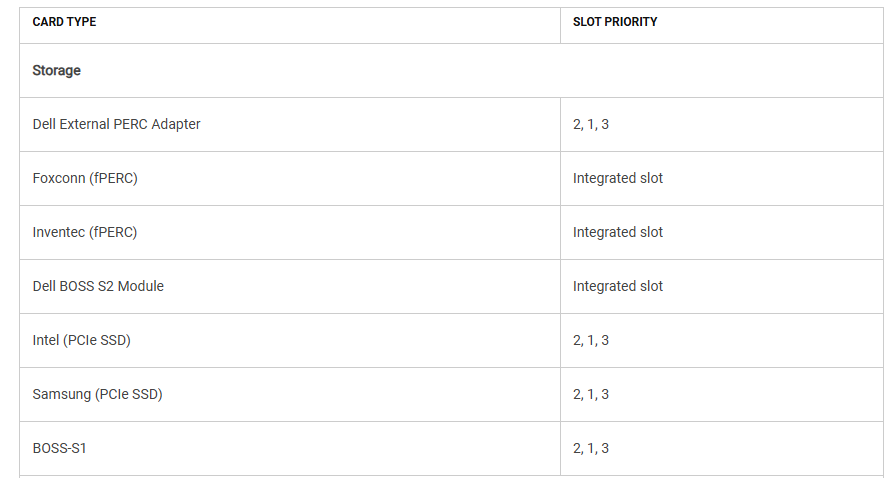Click the Intel (PCIe SSD) entry

[81, 341]
